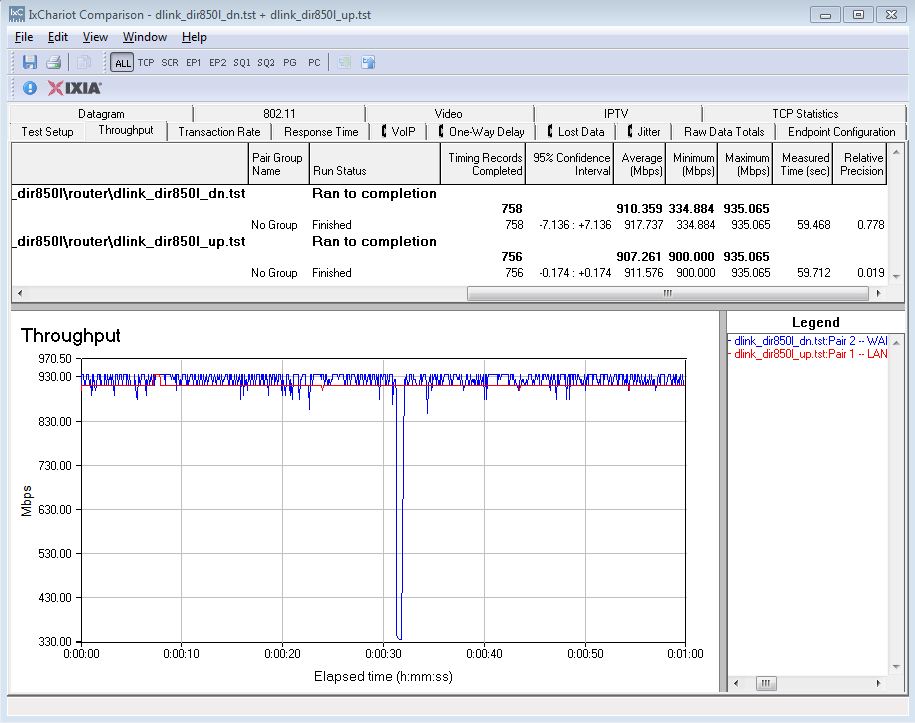Switch to the Jitter tab
The height and width of the screenshot is (723, 915).
tap(644, 132)
